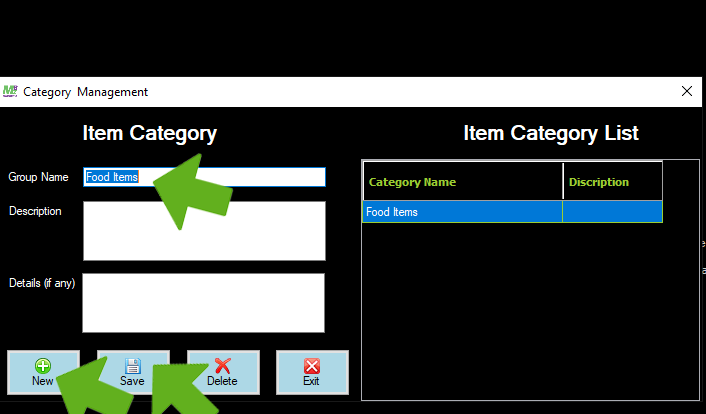Click the blank area of category grid

click(530, 310)
